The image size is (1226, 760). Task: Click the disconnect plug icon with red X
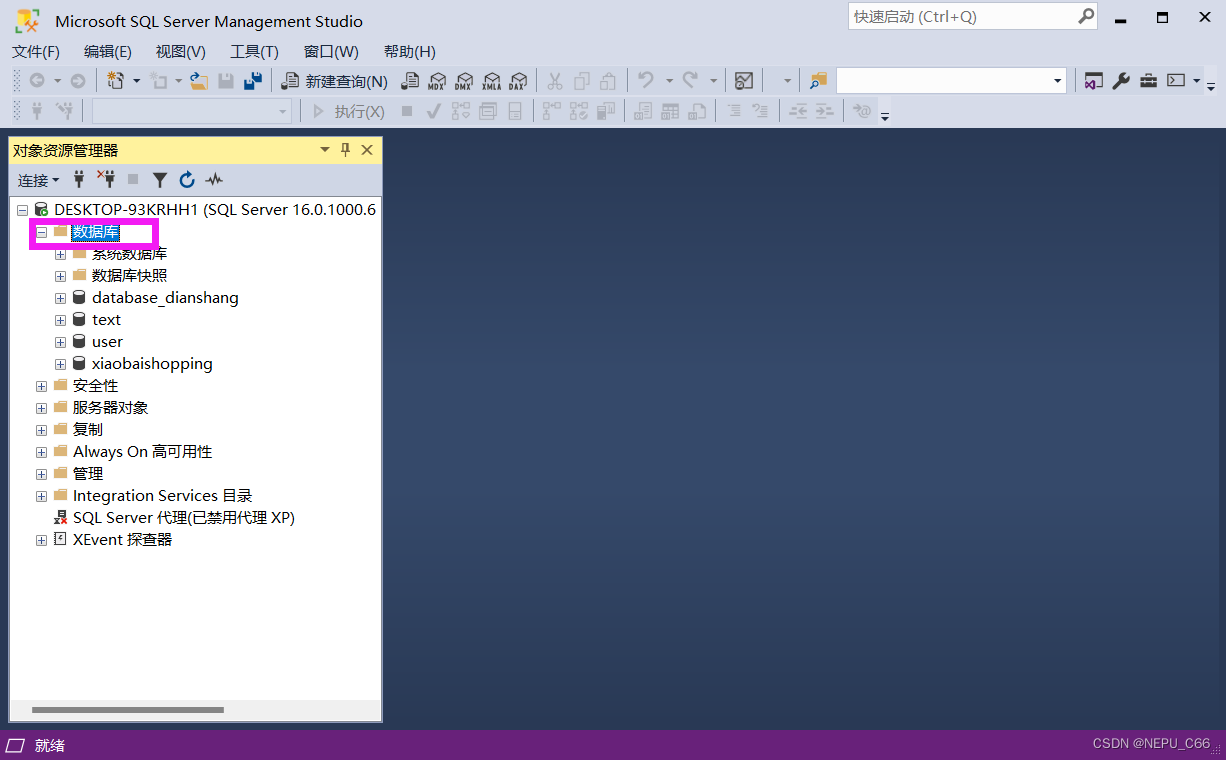tap(106, 179)
